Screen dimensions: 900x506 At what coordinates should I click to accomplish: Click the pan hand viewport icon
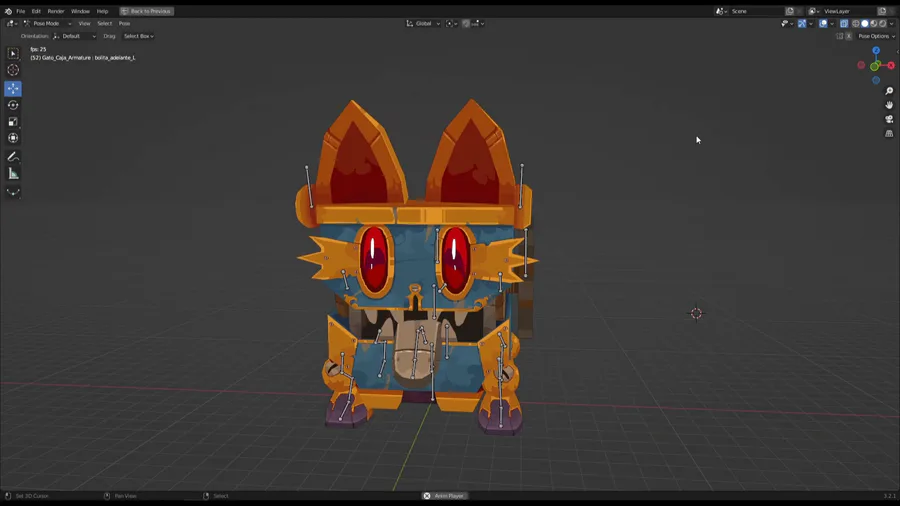pyautogui.click(x=889, y=105)
